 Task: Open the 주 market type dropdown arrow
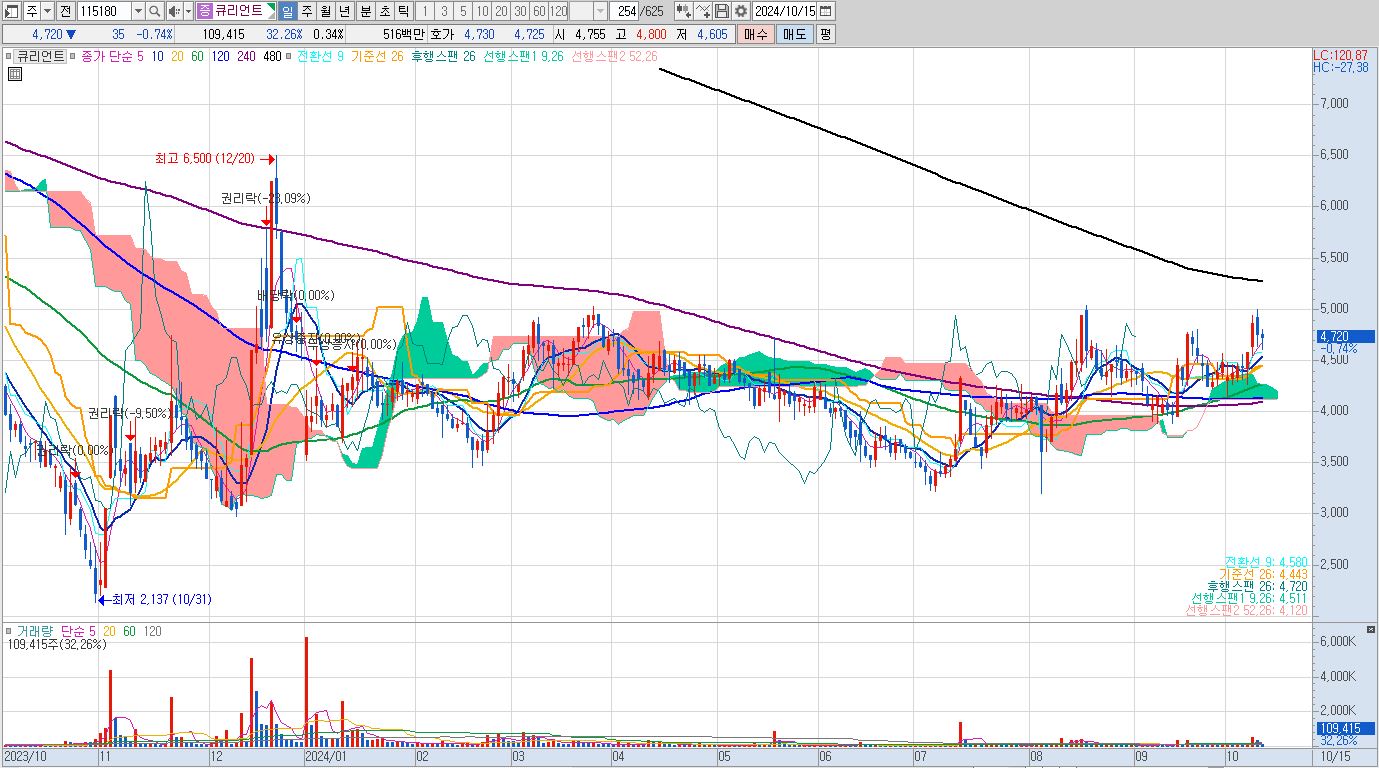coord(47,11)
